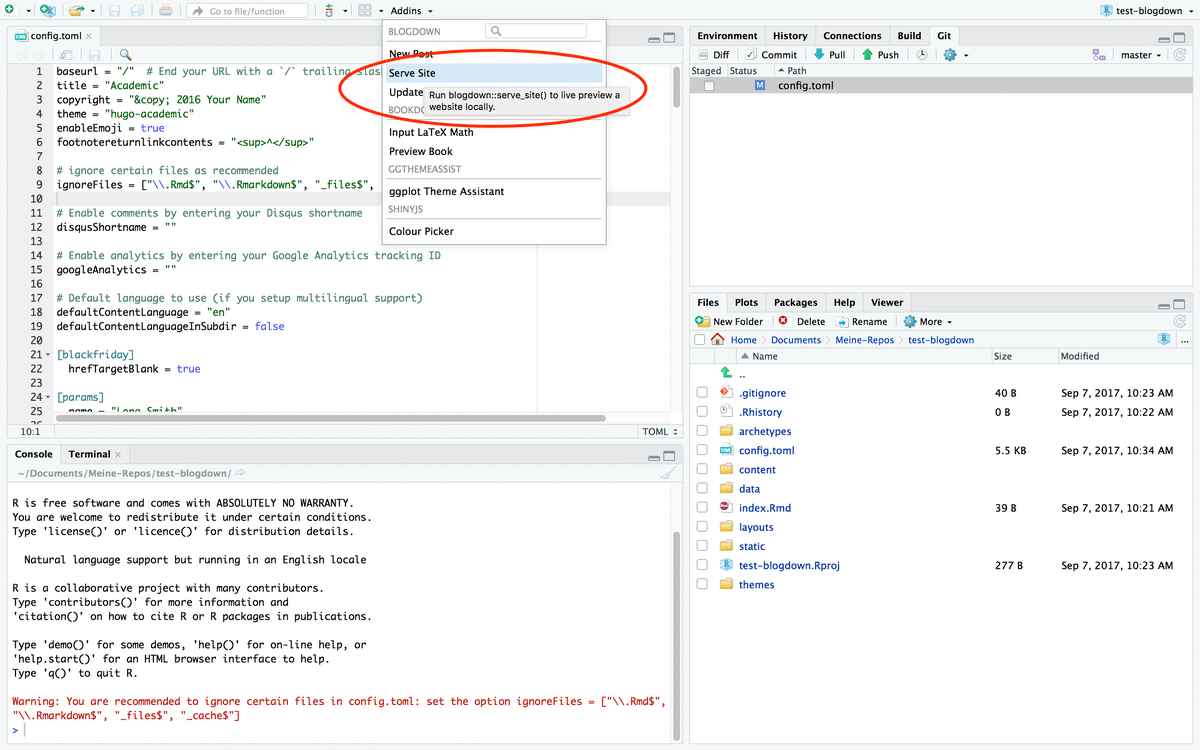Click the Git Push arrow icon

[867, 55]
